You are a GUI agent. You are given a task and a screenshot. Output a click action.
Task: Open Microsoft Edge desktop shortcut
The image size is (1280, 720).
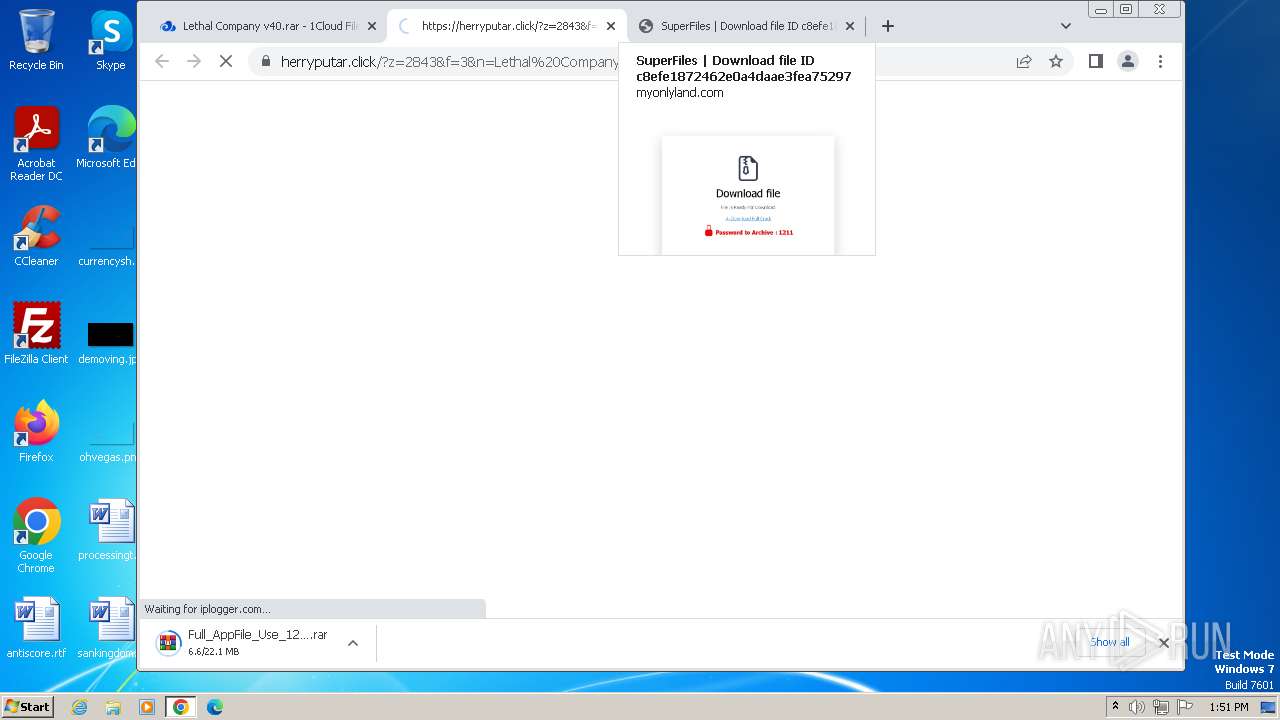107,138
